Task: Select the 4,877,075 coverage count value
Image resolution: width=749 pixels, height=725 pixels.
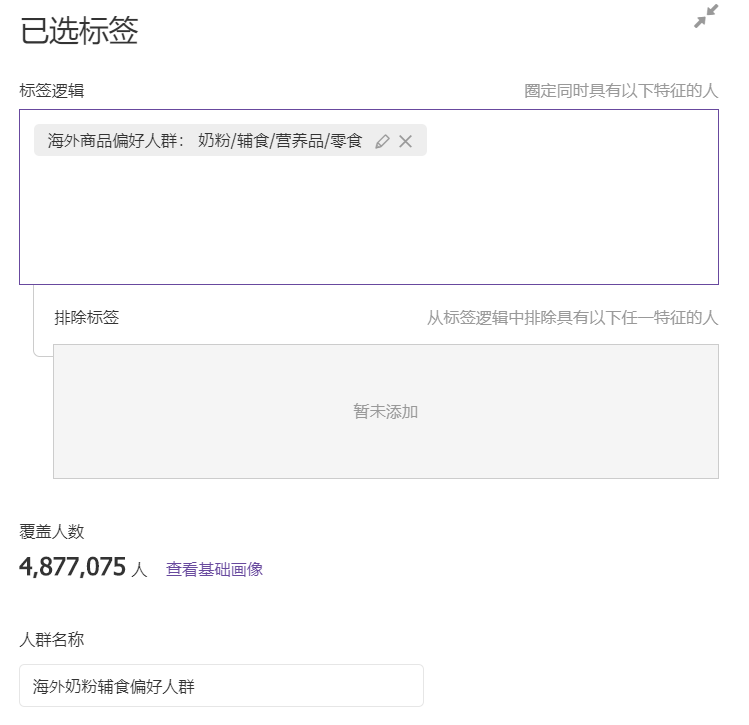Action: point(73,567)
